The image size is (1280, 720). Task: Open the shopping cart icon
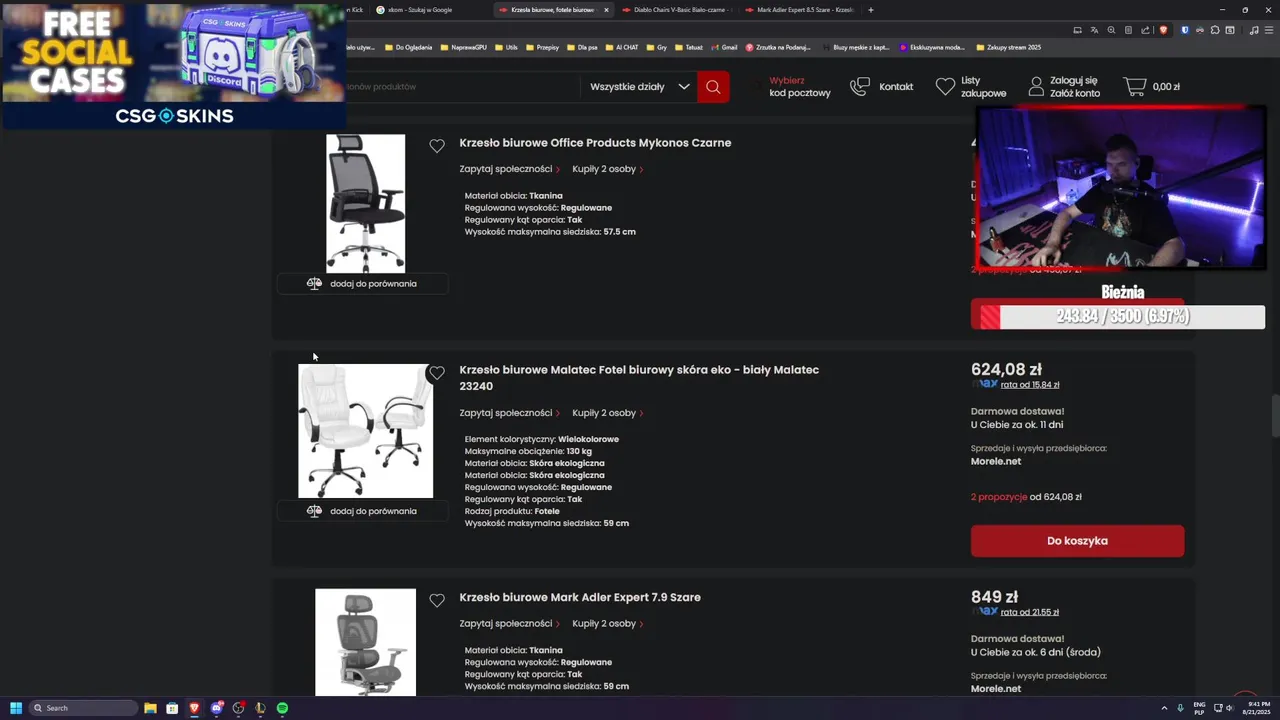click(1135, 87)
